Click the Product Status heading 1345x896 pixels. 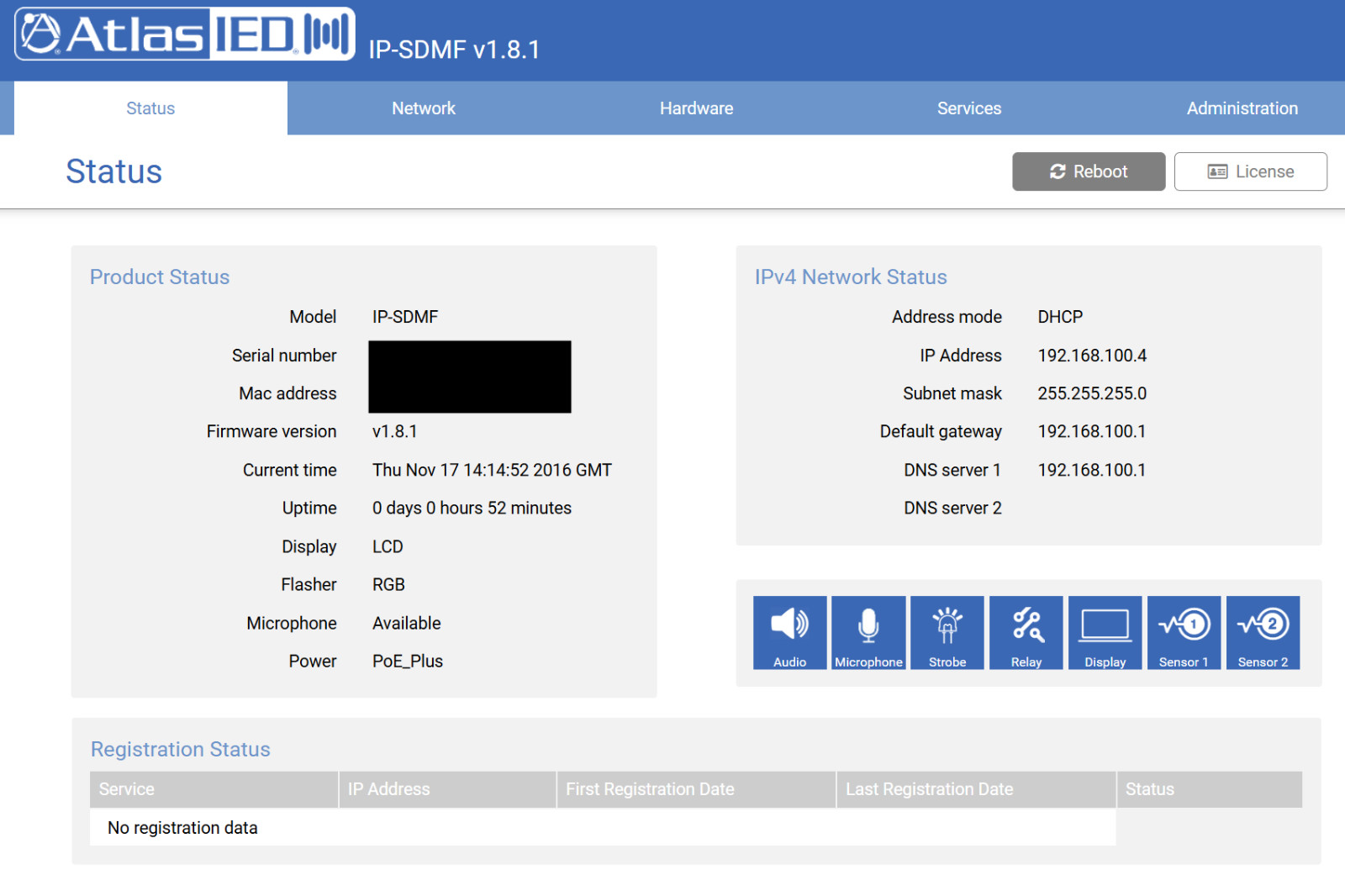coord(160,277)
